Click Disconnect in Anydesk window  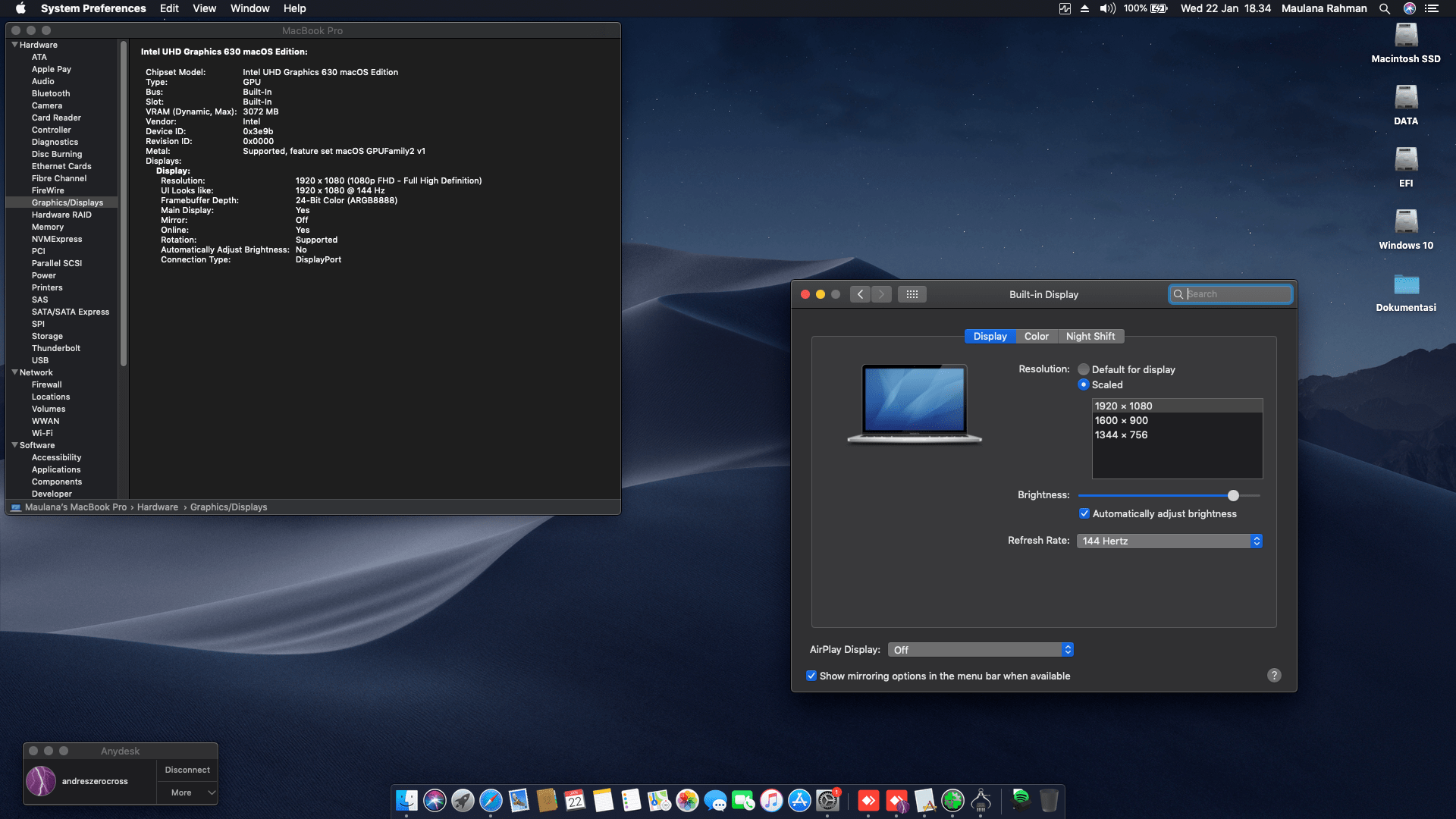click(187, 770)
